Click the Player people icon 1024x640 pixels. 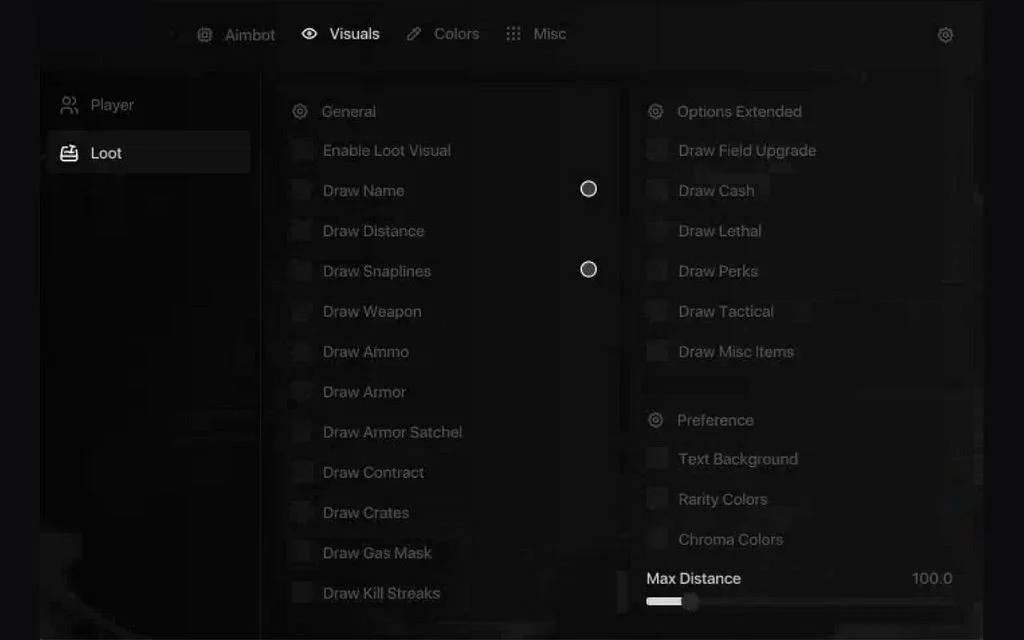pyautogui.click(x=69, y=105)
